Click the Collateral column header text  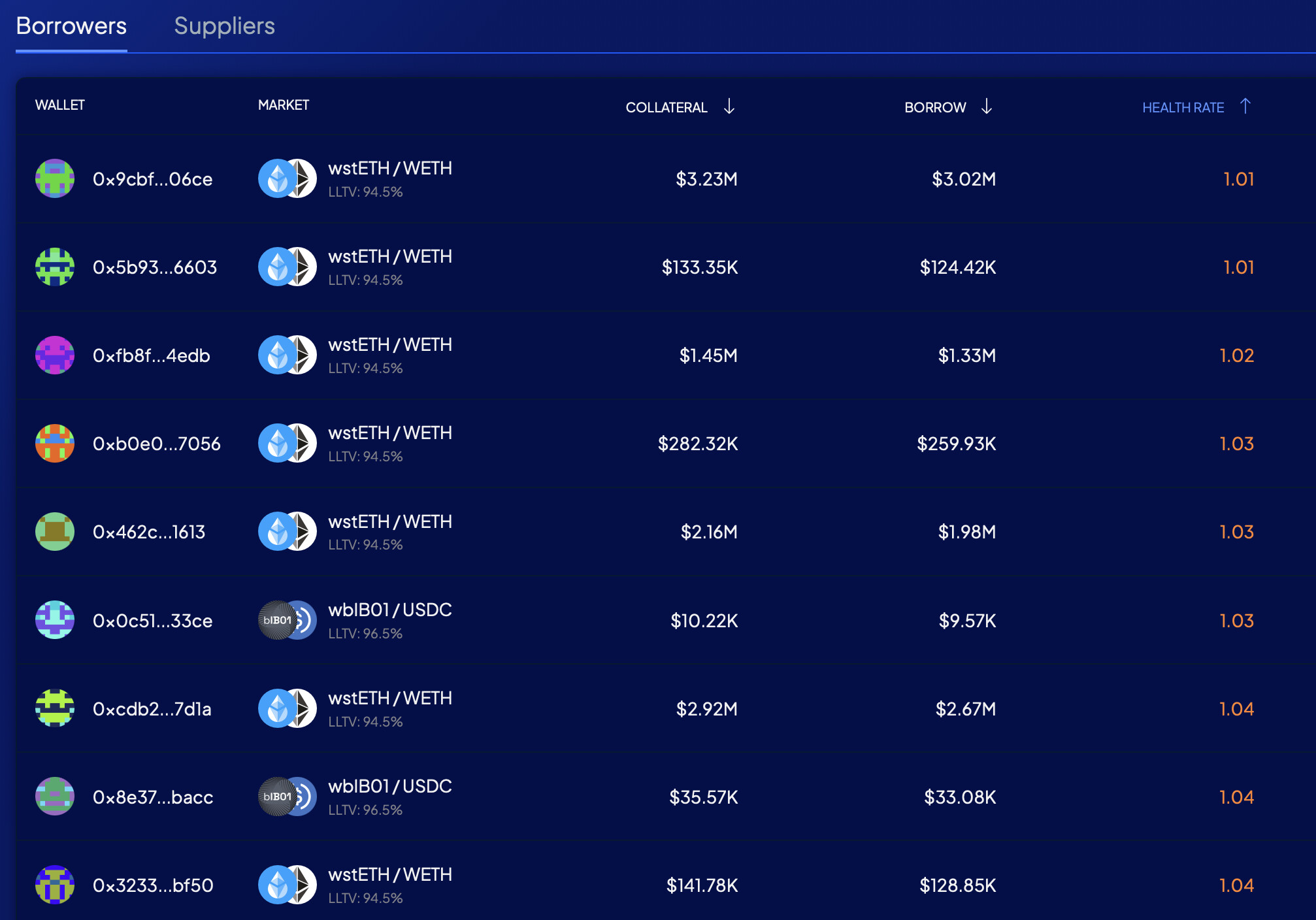pos(666,108)
